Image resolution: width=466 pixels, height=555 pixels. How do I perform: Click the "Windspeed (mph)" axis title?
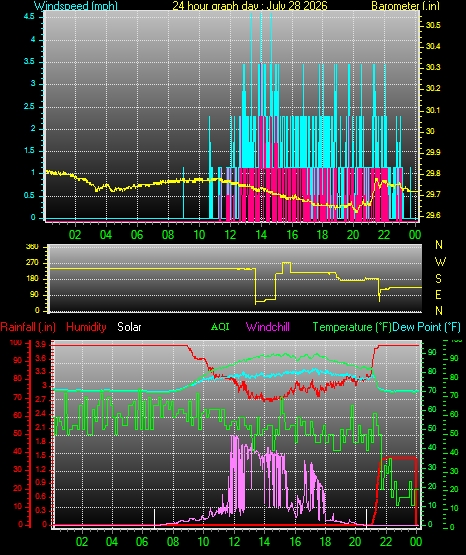click(76, 6)
